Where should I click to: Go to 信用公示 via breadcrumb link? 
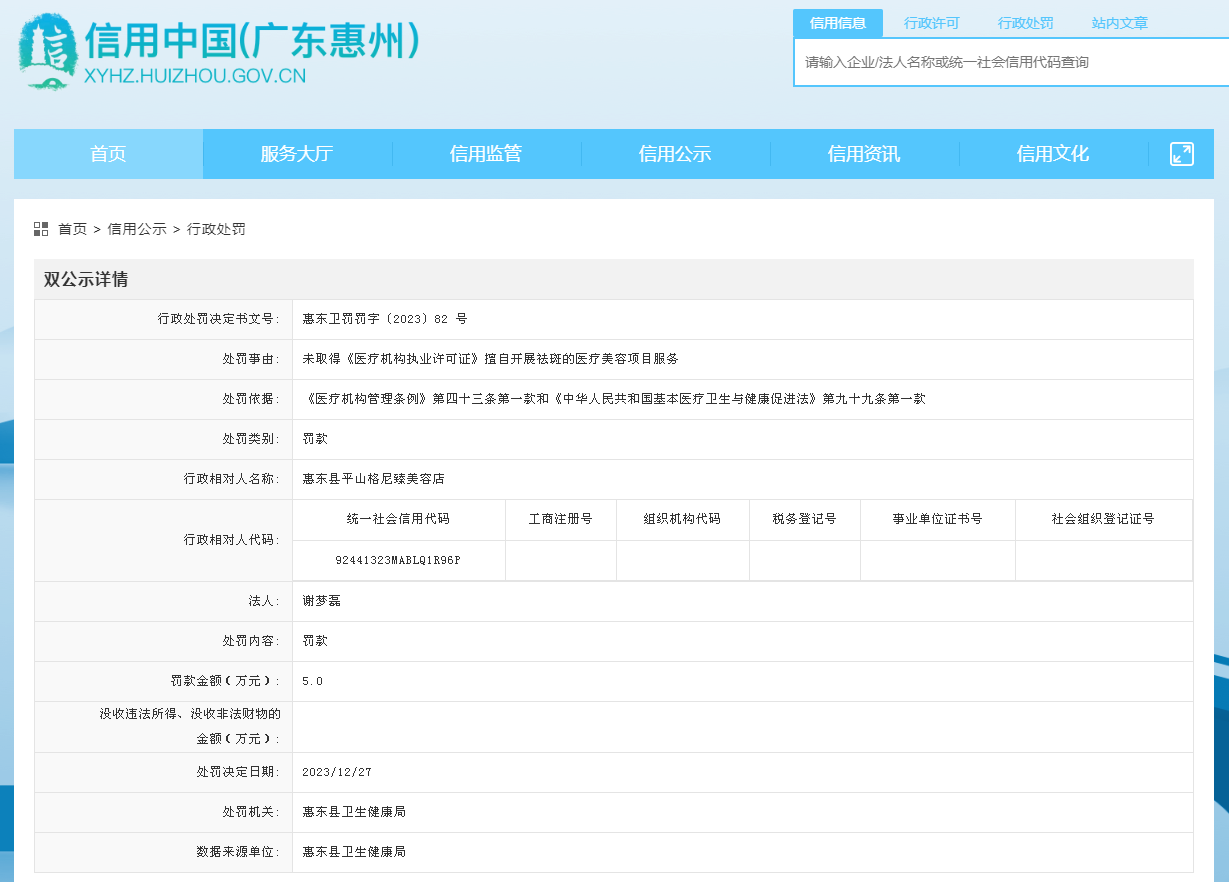point(137,229)
